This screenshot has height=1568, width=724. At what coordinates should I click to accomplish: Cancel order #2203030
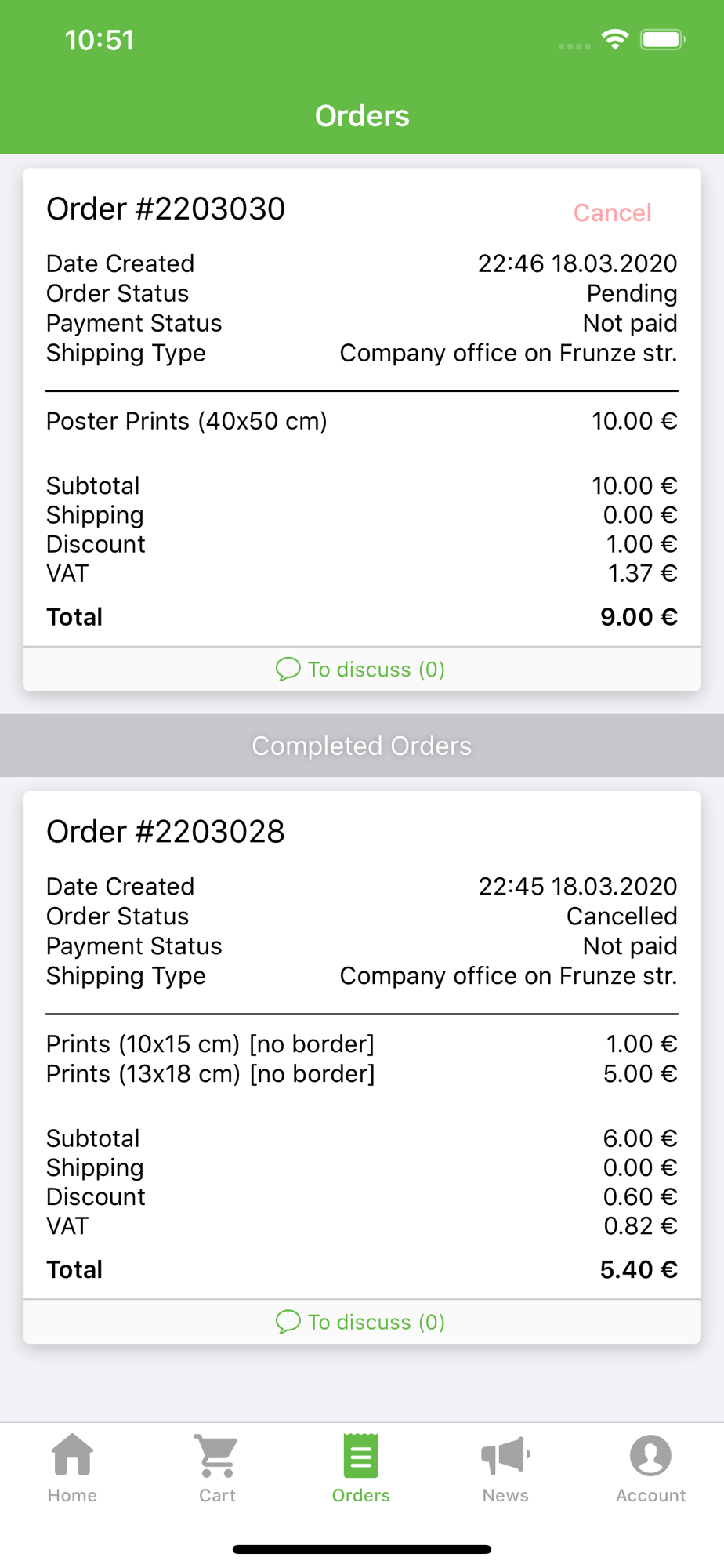[x=612, y=212]
